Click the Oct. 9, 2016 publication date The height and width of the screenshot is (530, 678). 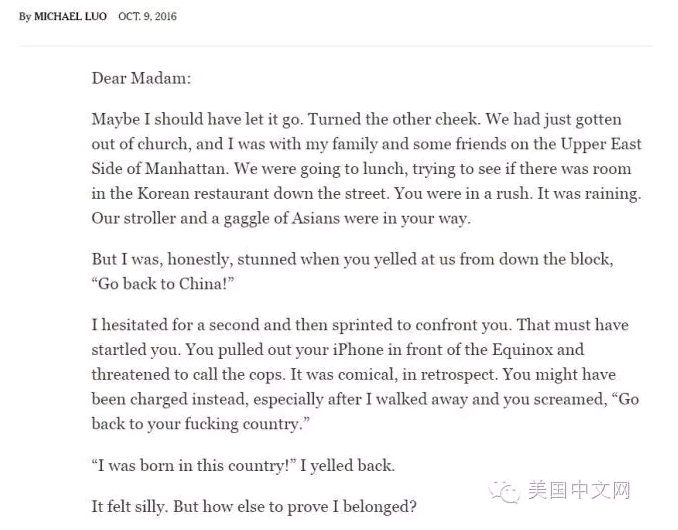[x=147, y=16]
